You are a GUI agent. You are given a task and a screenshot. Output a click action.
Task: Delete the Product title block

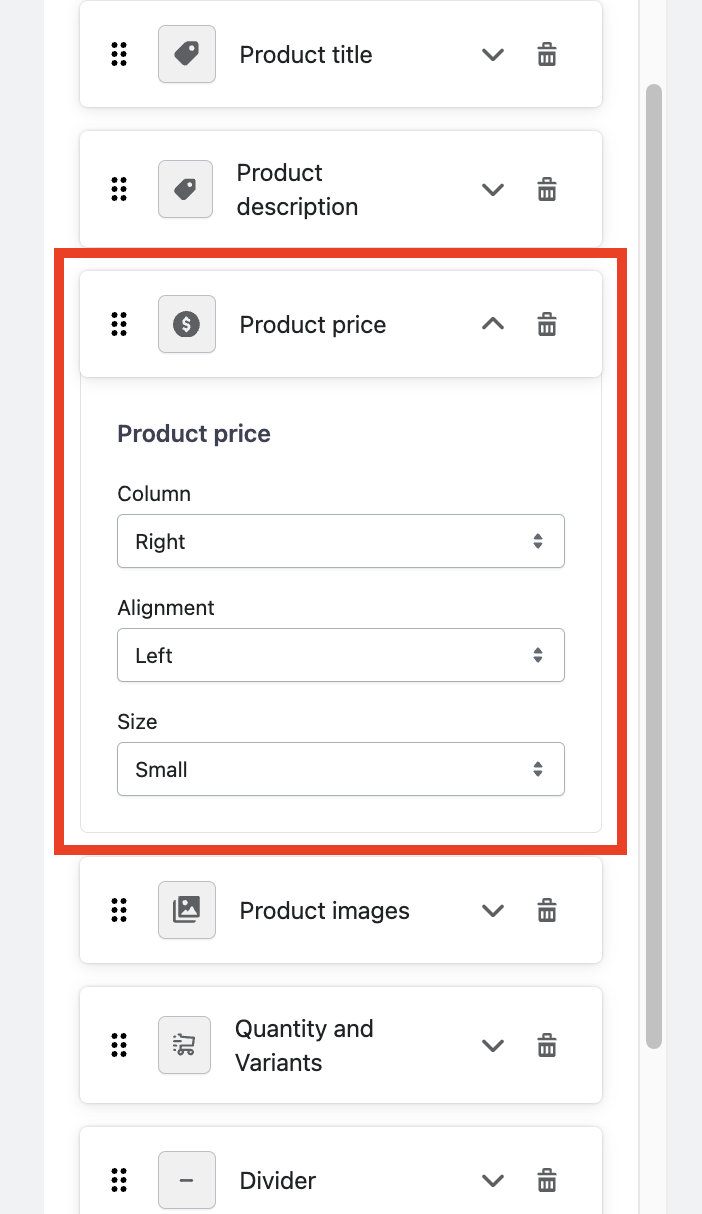click(x=547, y=55)
